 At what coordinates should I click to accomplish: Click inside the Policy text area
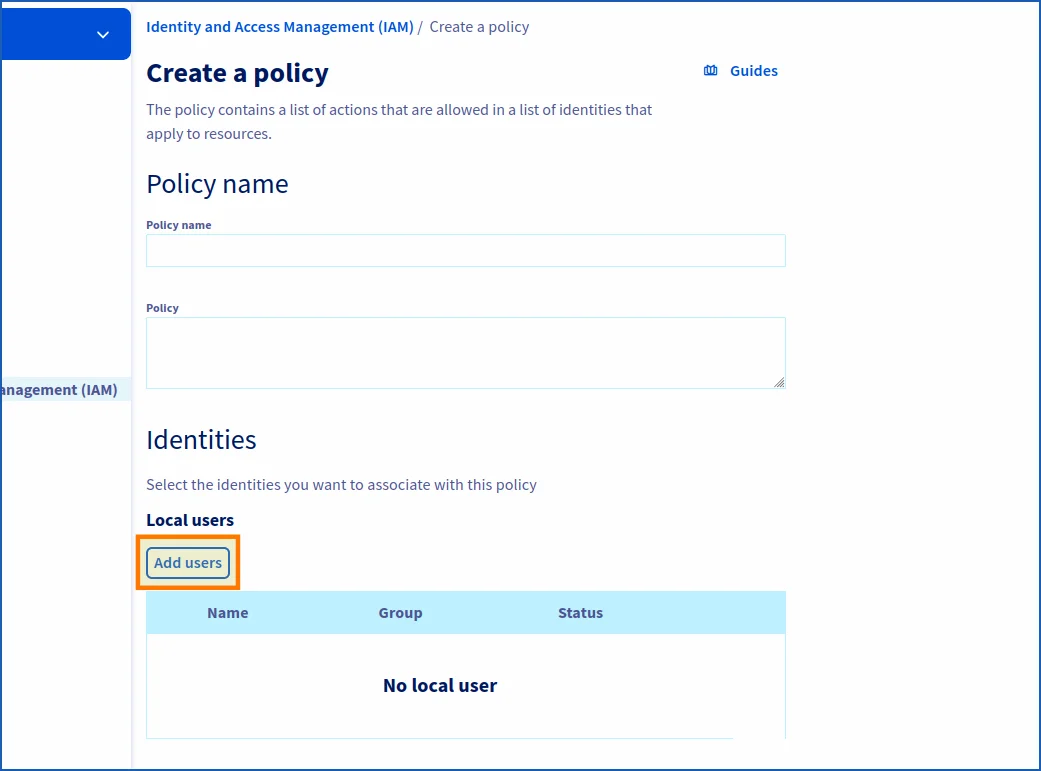(465, 352)
